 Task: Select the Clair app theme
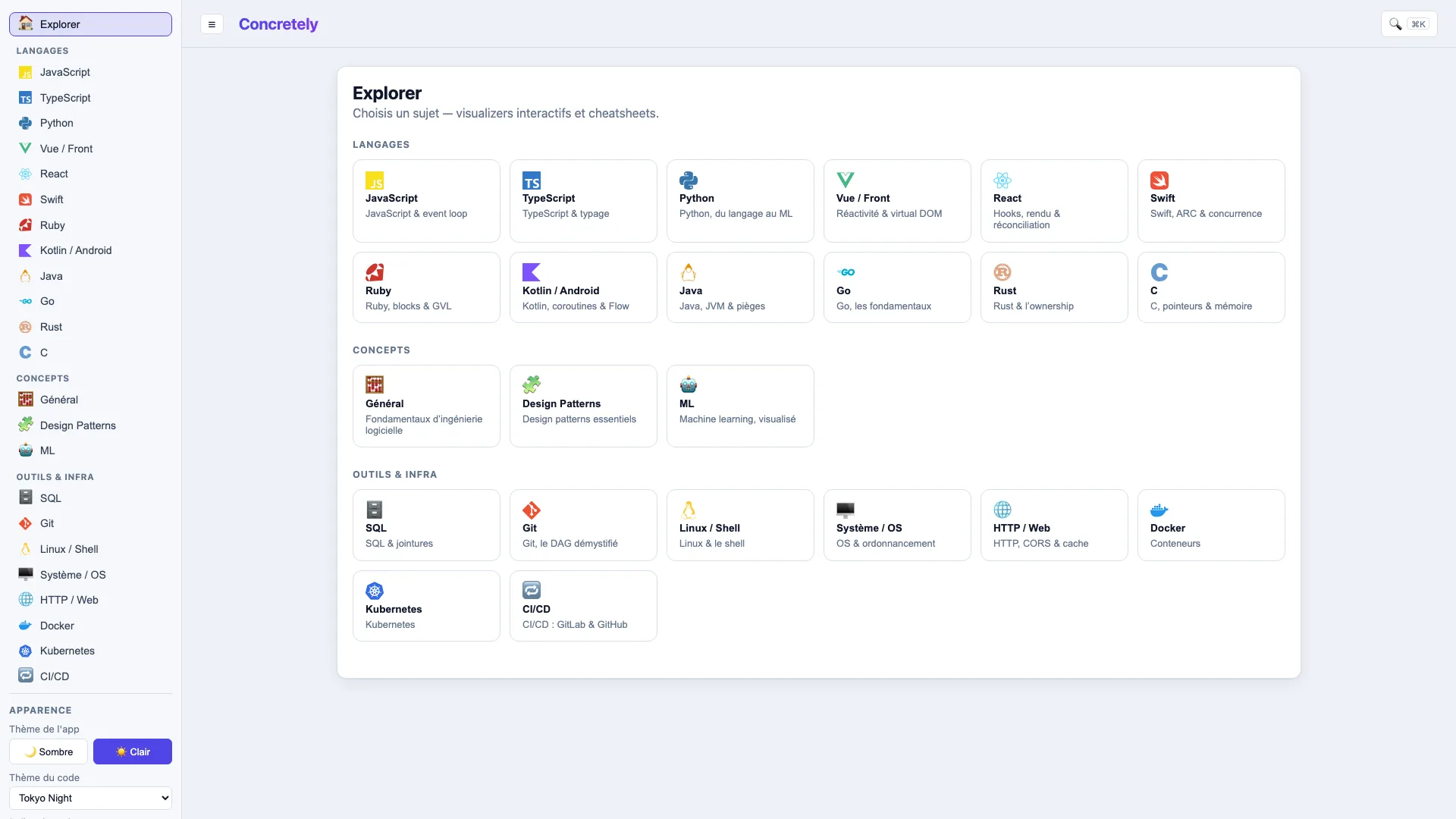point(133,752)
